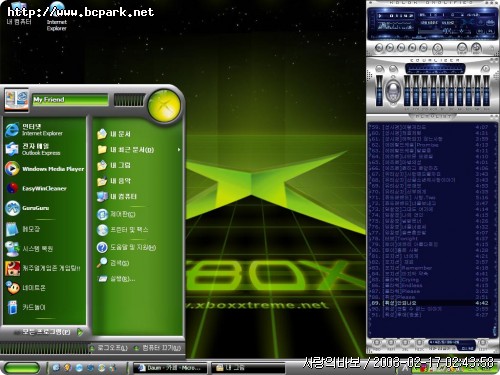The image size is (500, 375).
Task: Click Winamp LOAD eject button
Action: coord(437,49)
